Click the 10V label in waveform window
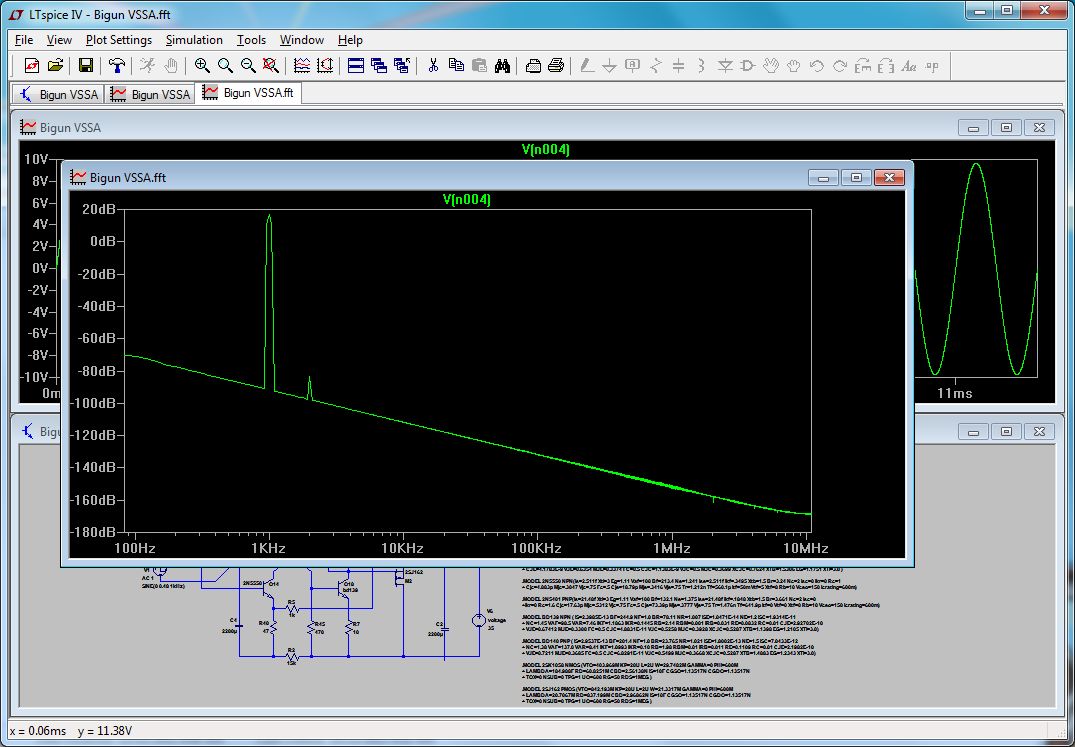Image resolution: width=1075 pixels, height=747 pixels. click(36, 159)
